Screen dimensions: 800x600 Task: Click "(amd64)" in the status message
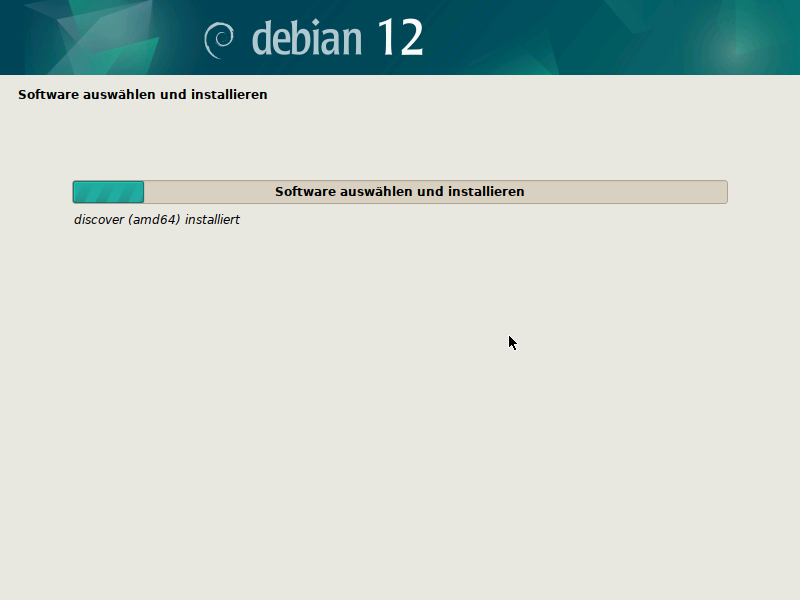(154, 220)
